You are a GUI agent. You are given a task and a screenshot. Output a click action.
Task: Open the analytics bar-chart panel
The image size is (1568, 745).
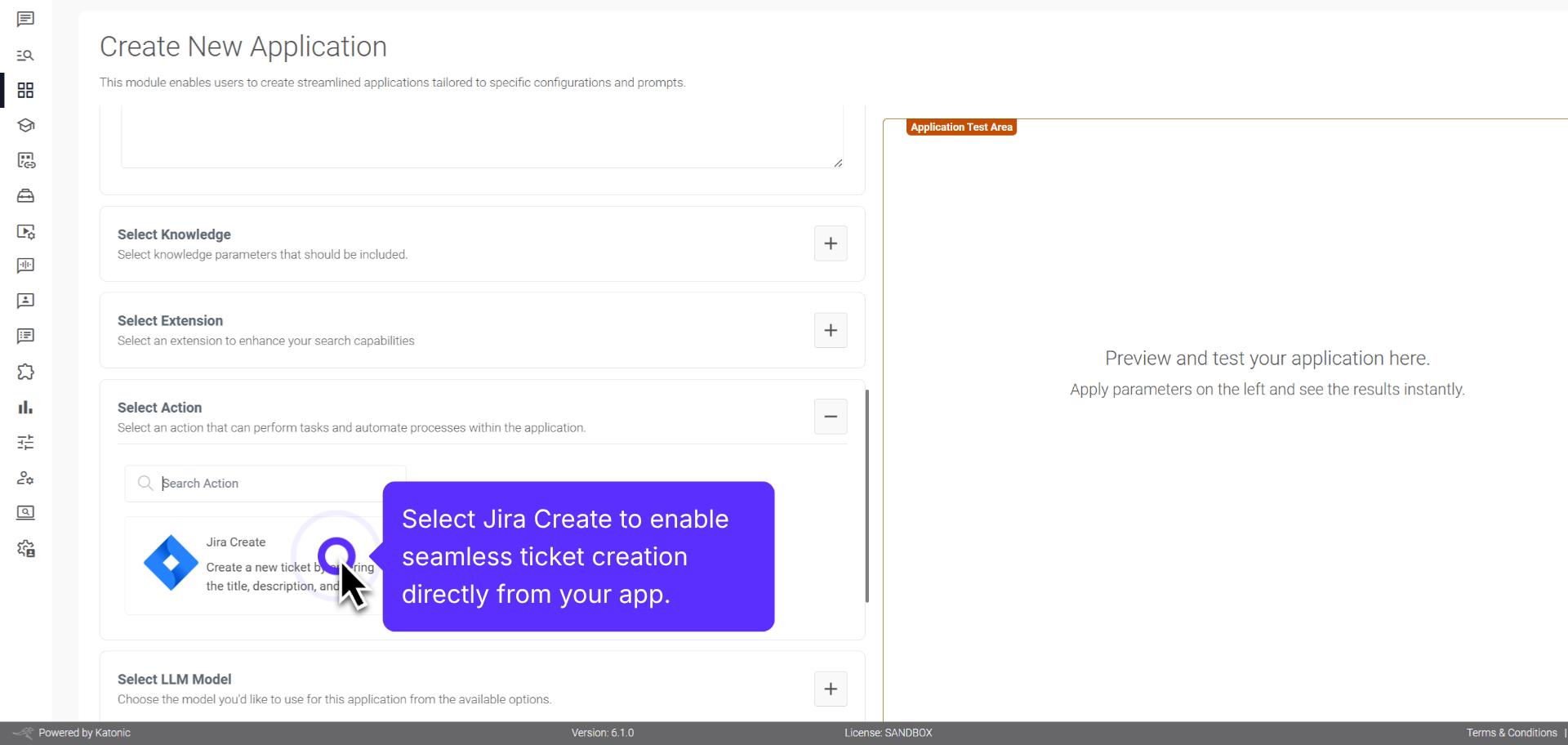[25, 407]
